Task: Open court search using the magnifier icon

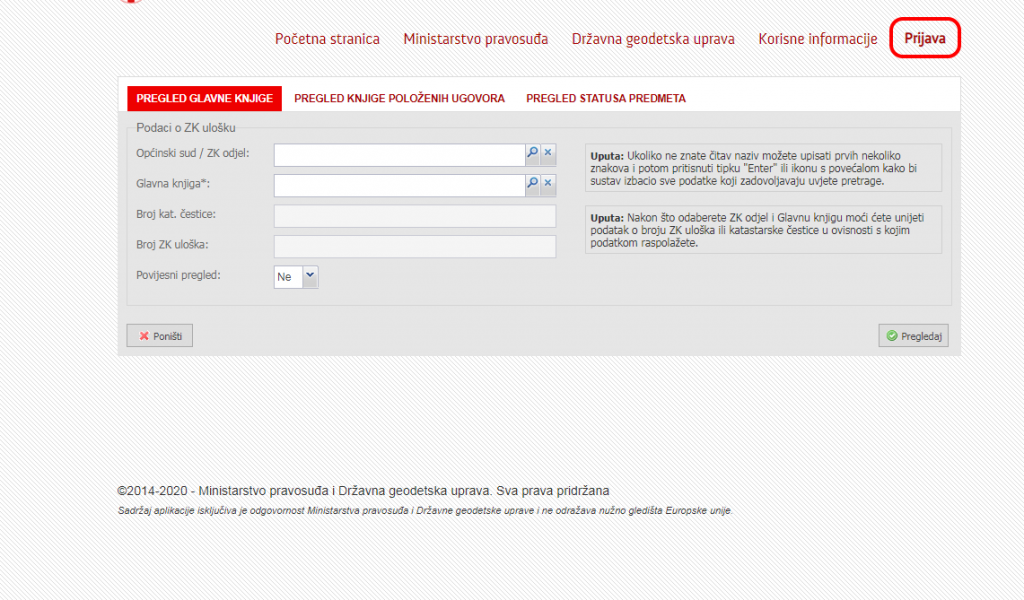Action: tap(533, 154)
